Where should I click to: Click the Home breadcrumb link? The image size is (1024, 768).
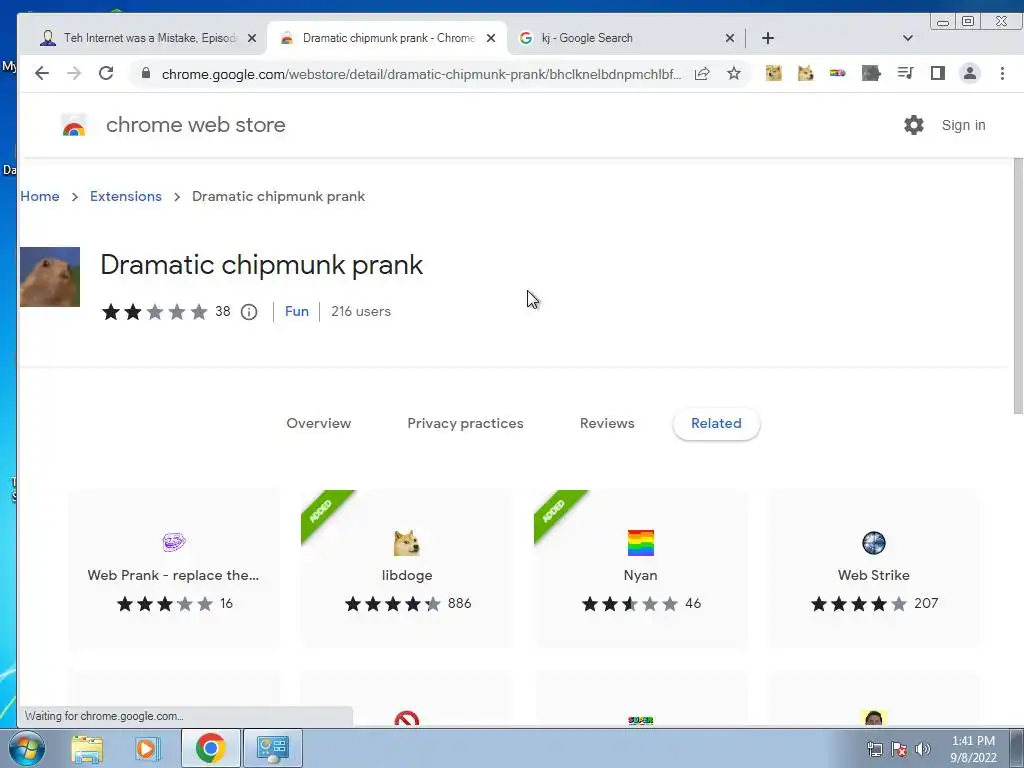point(40,197)
